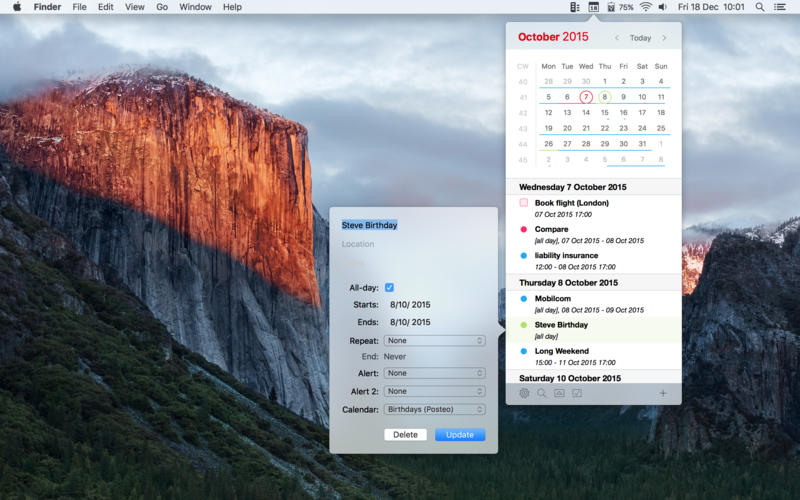Click the pink dot beside the Compare event
This screenshot has width=800, height=500.
click(523, 230)
